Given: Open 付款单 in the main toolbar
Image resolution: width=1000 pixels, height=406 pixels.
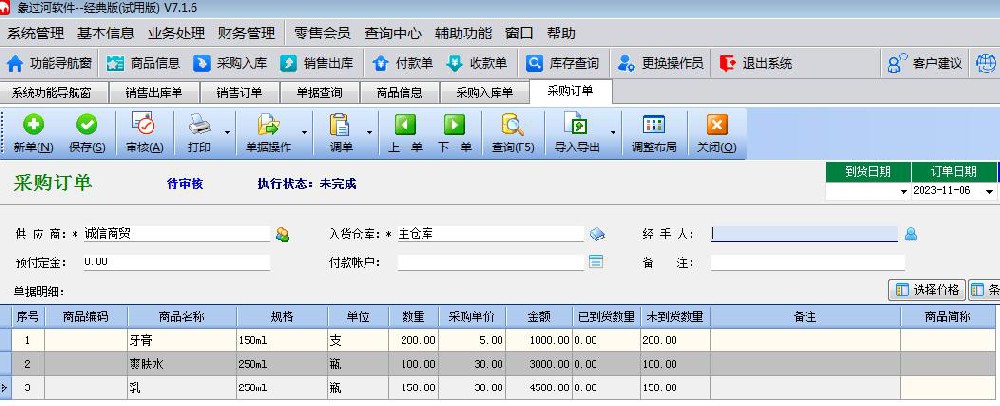Looking at the screenshot, I should pyautogui.click(x=402, y=63).
